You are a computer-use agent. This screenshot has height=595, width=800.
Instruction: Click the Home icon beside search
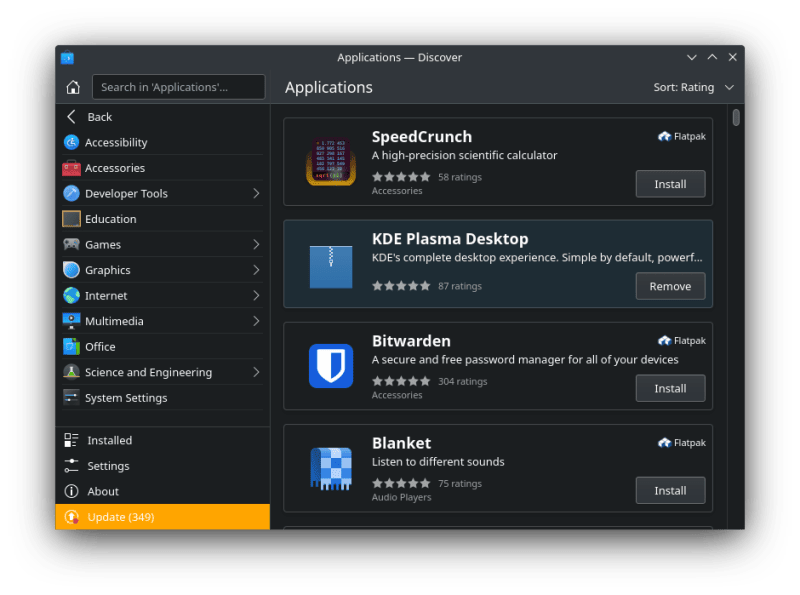coord(72,87)
